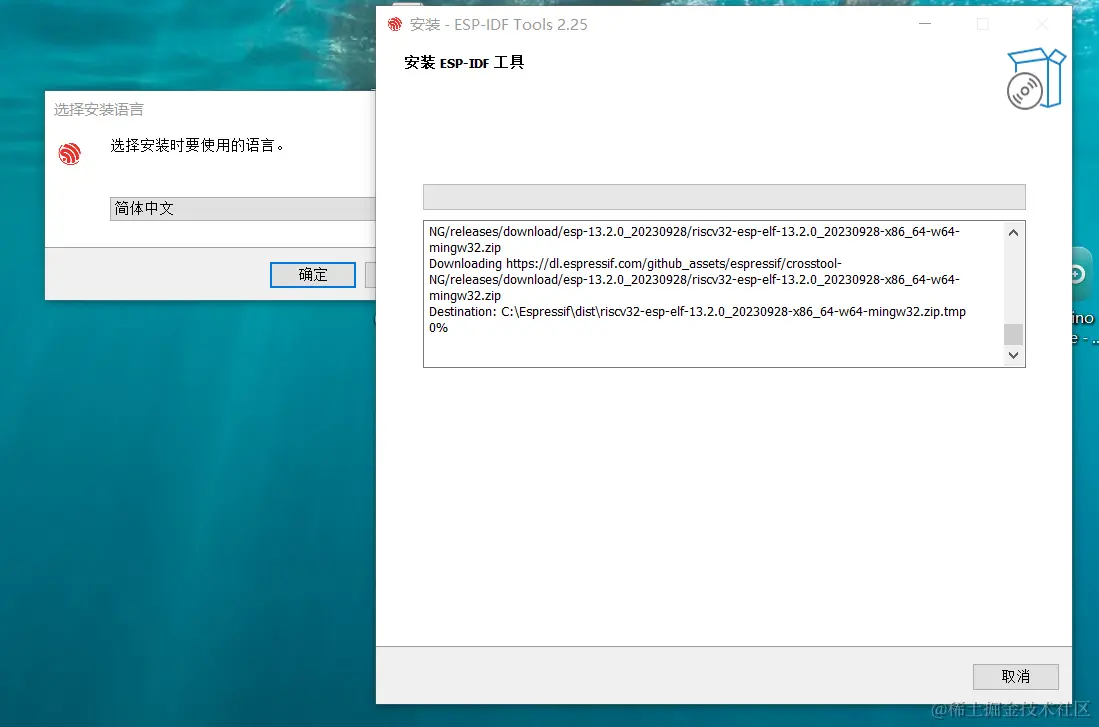This screenshot has width=1099, height=727.
Task: Click the 安装 - ESP-IDF Tools 2.25 title text
Action: click(x=498, y=25)
